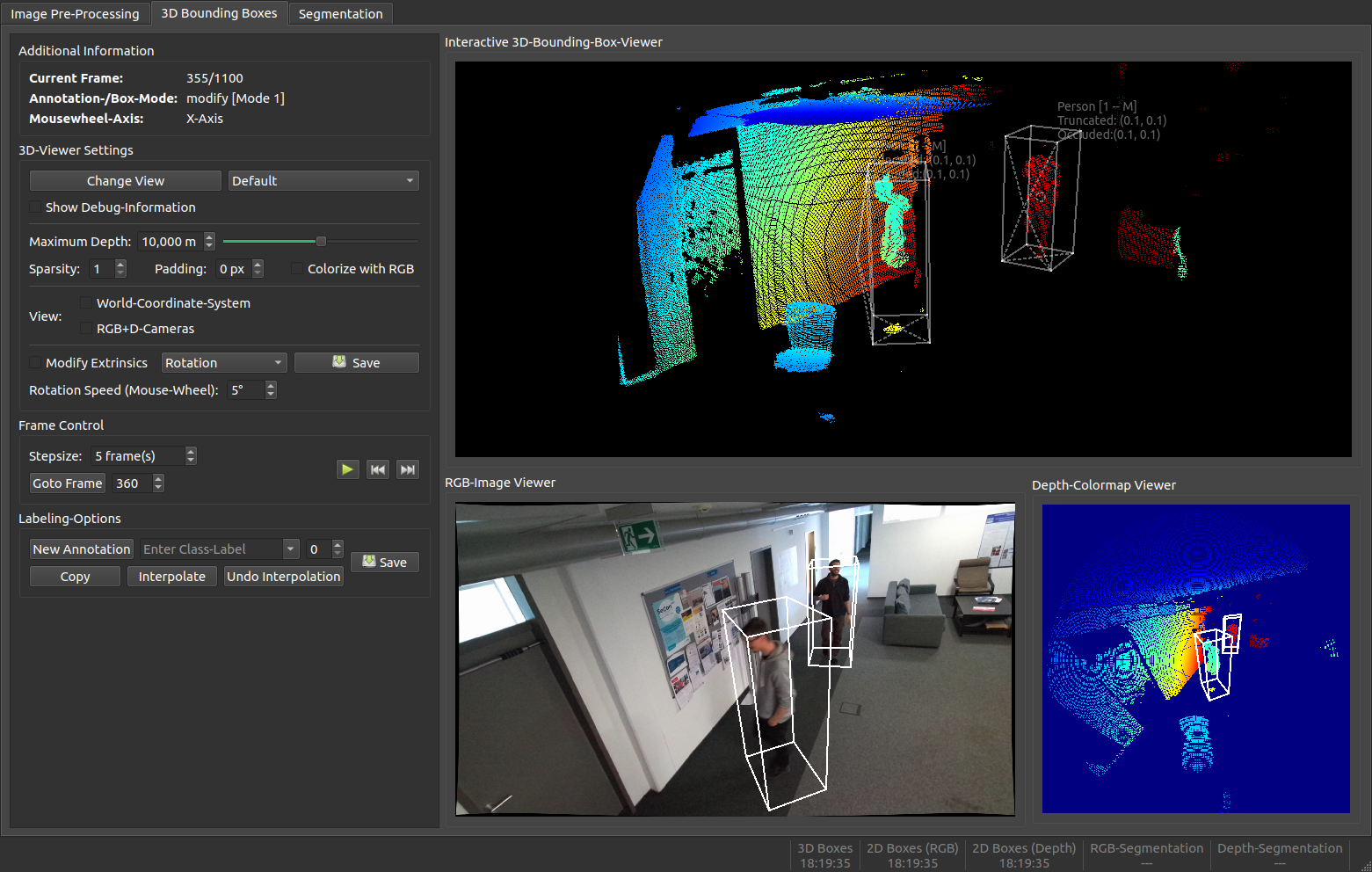The height and width of the screenshot is (872, 1372).
Task: Increase Rotation Speed stepper
Action: point(271,385)
